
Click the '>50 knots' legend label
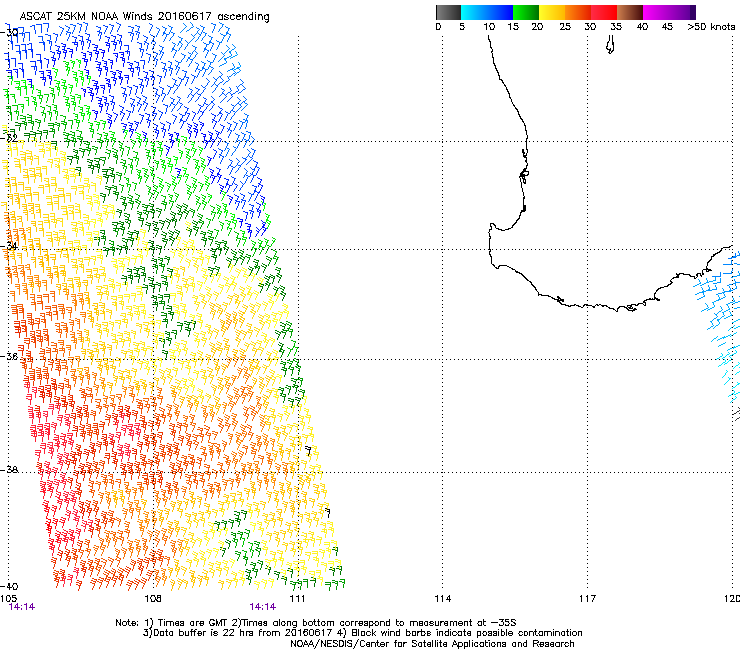711,27
